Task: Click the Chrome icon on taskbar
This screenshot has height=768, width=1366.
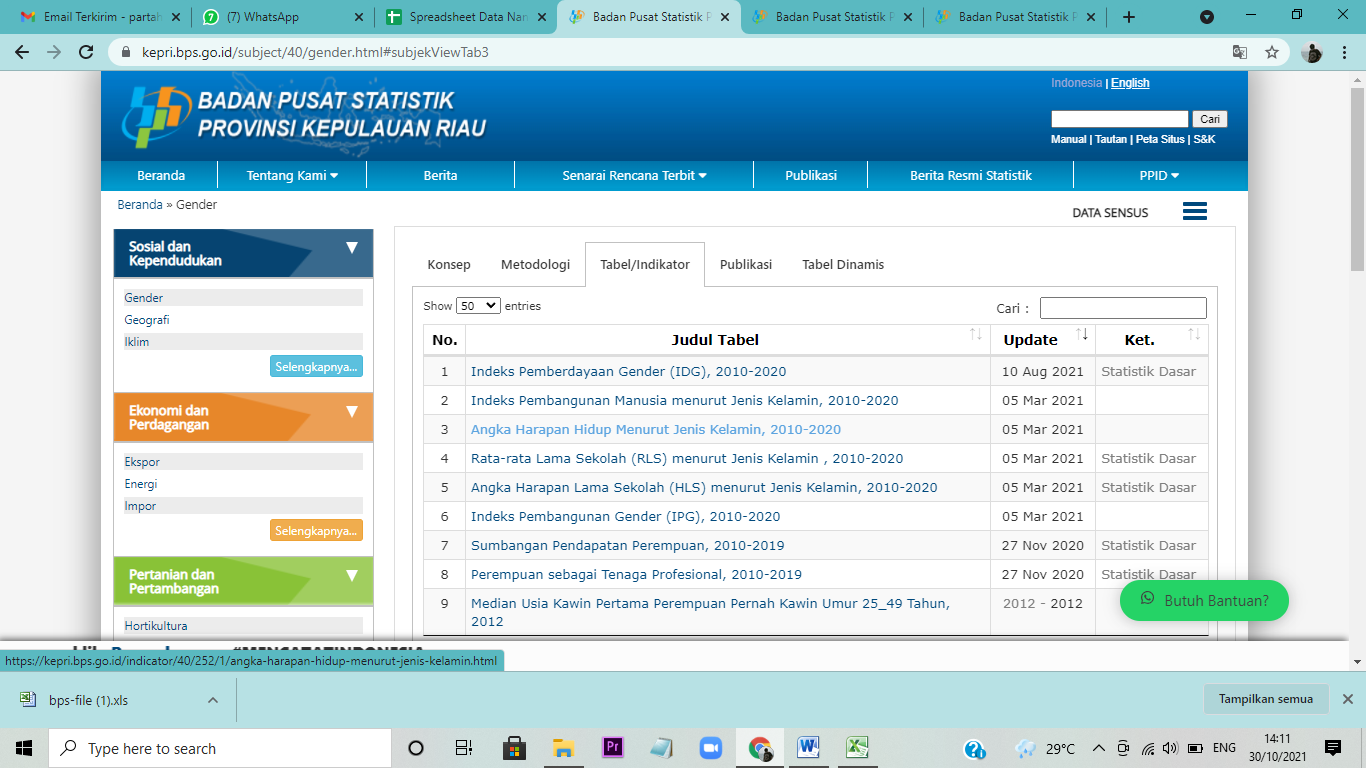Action: [760, 748]
